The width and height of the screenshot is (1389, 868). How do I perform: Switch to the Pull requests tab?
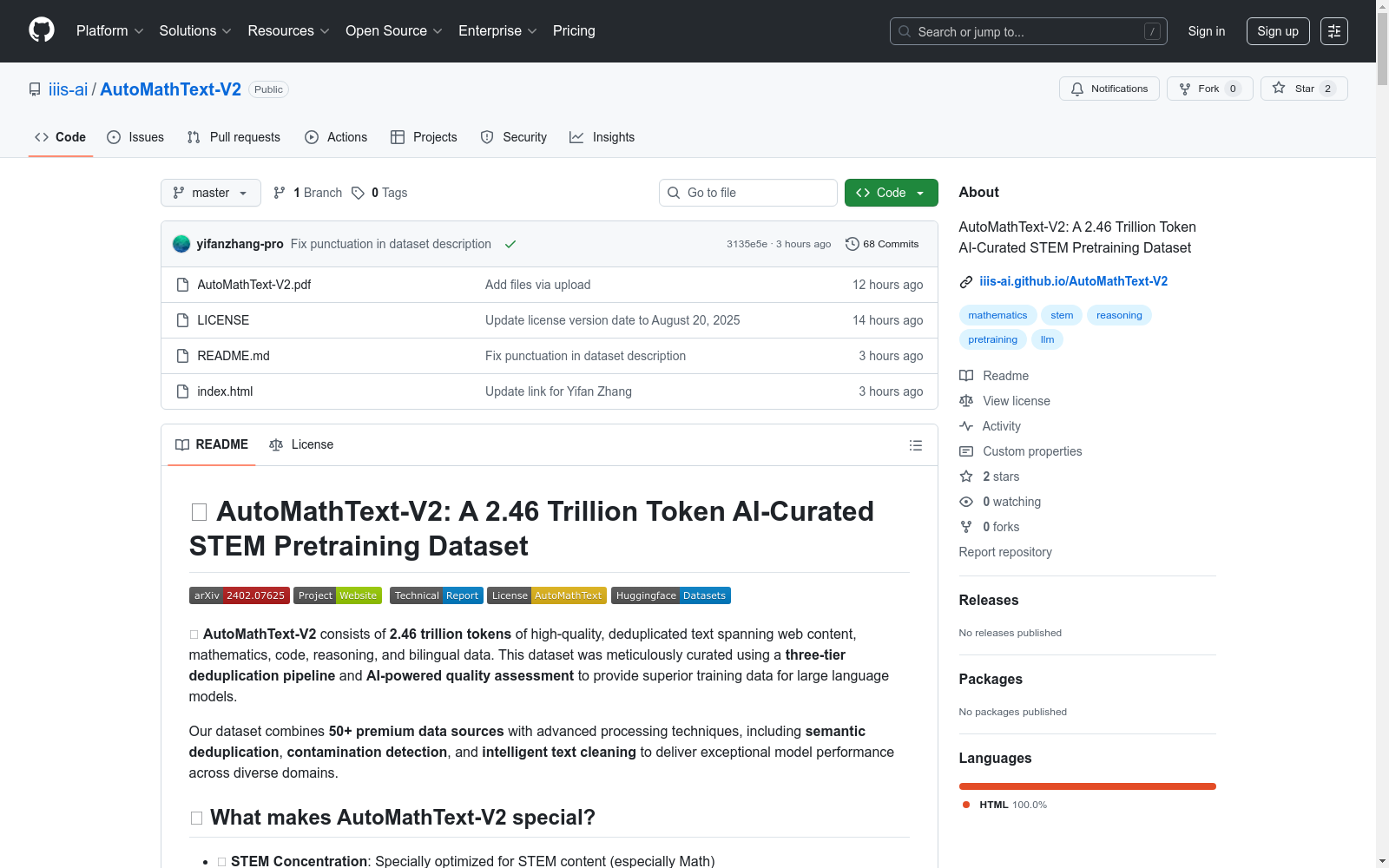[x=234, y=137]
